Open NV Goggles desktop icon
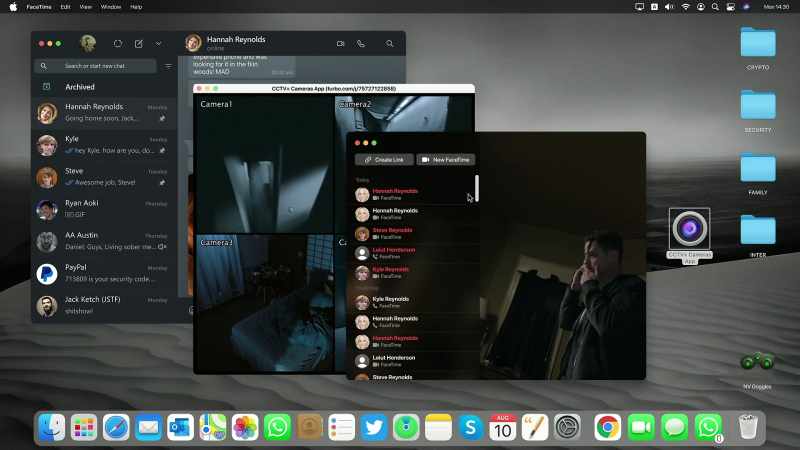The image size is (800, 450). (757, 370)
